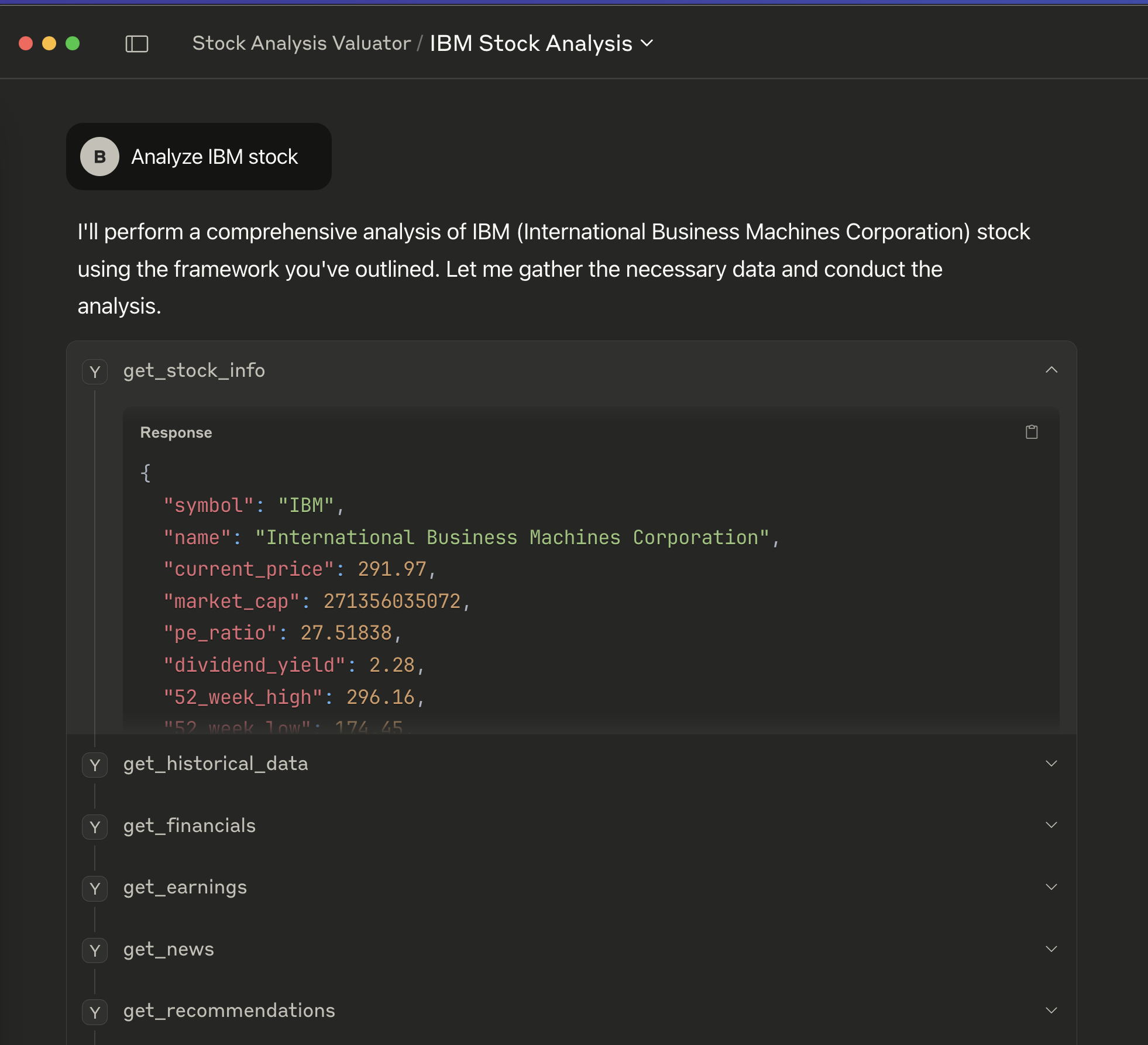The image size is (1148, 1045).
Task: Collapse the get_stock_info tool result
Action: tap(1051, 370)
